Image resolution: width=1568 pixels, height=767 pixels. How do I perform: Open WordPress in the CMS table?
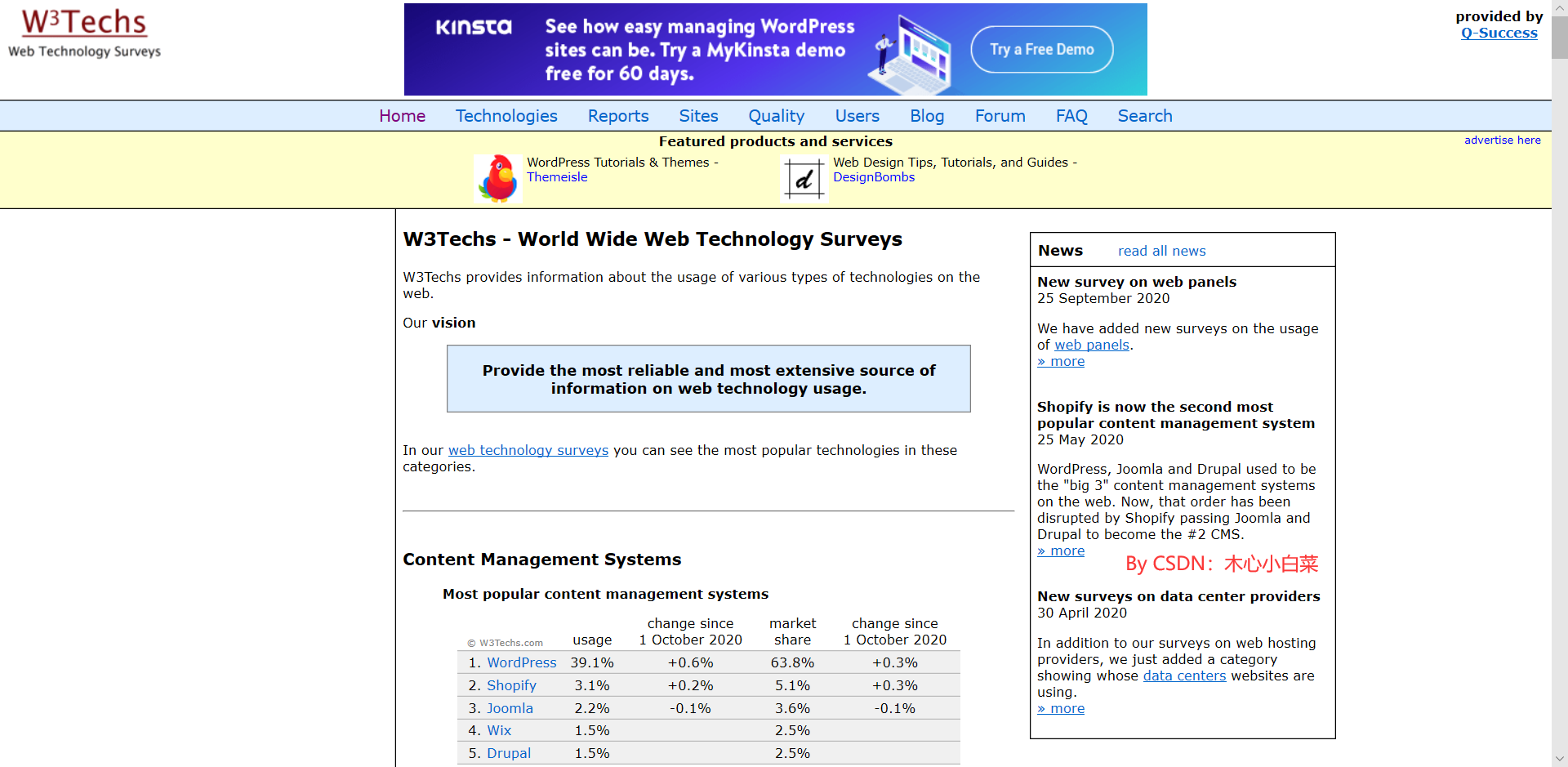point(522,662)
